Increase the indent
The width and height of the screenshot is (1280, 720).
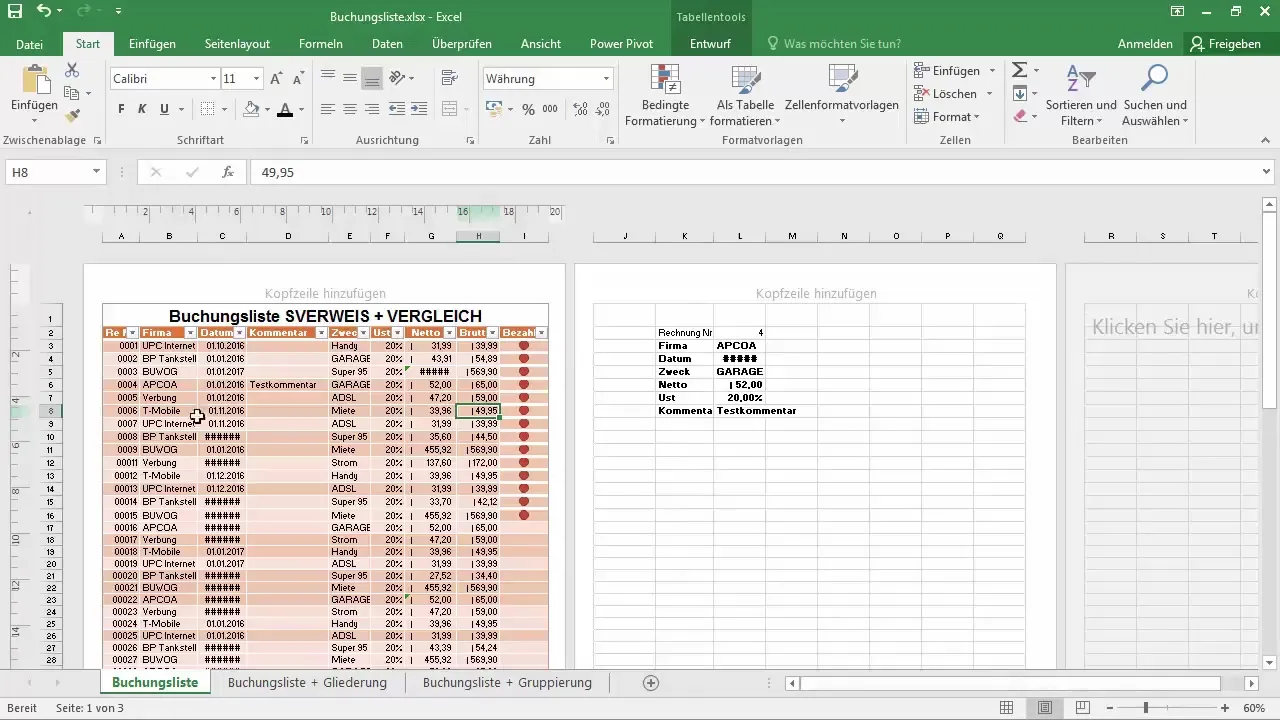418,109
